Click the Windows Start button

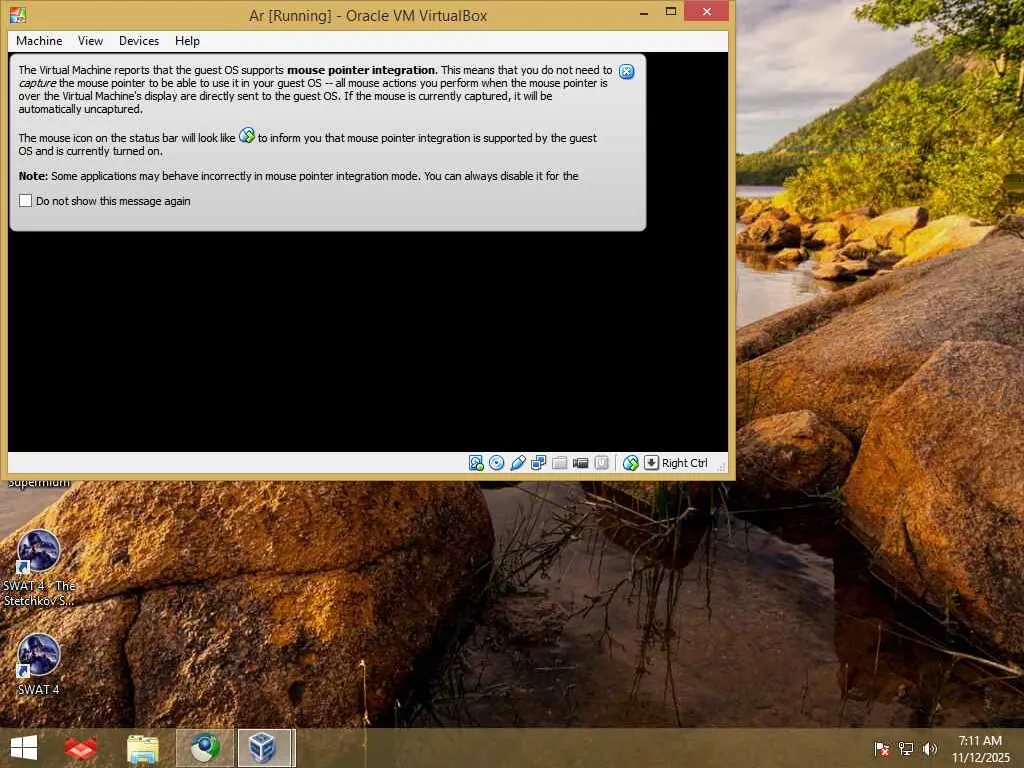click(x=24, y=748)
